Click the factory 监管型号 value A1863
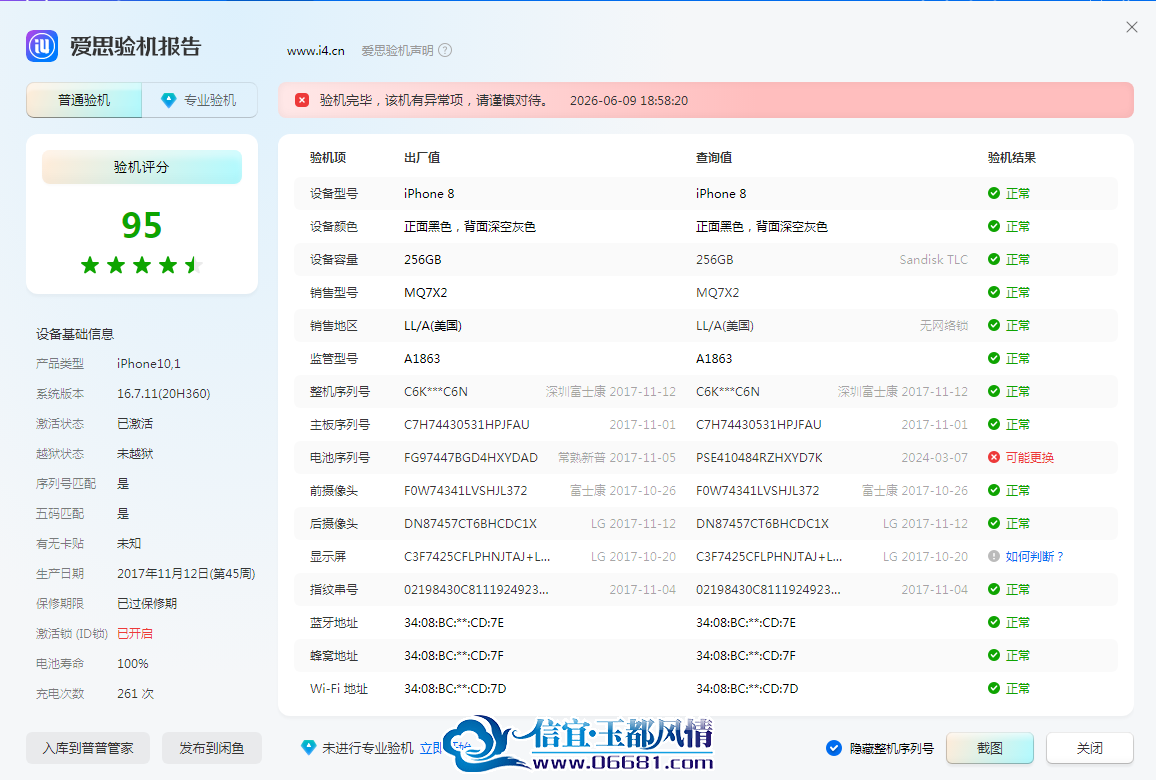Viewport: 1156px width, 780px height. [422, 358]
